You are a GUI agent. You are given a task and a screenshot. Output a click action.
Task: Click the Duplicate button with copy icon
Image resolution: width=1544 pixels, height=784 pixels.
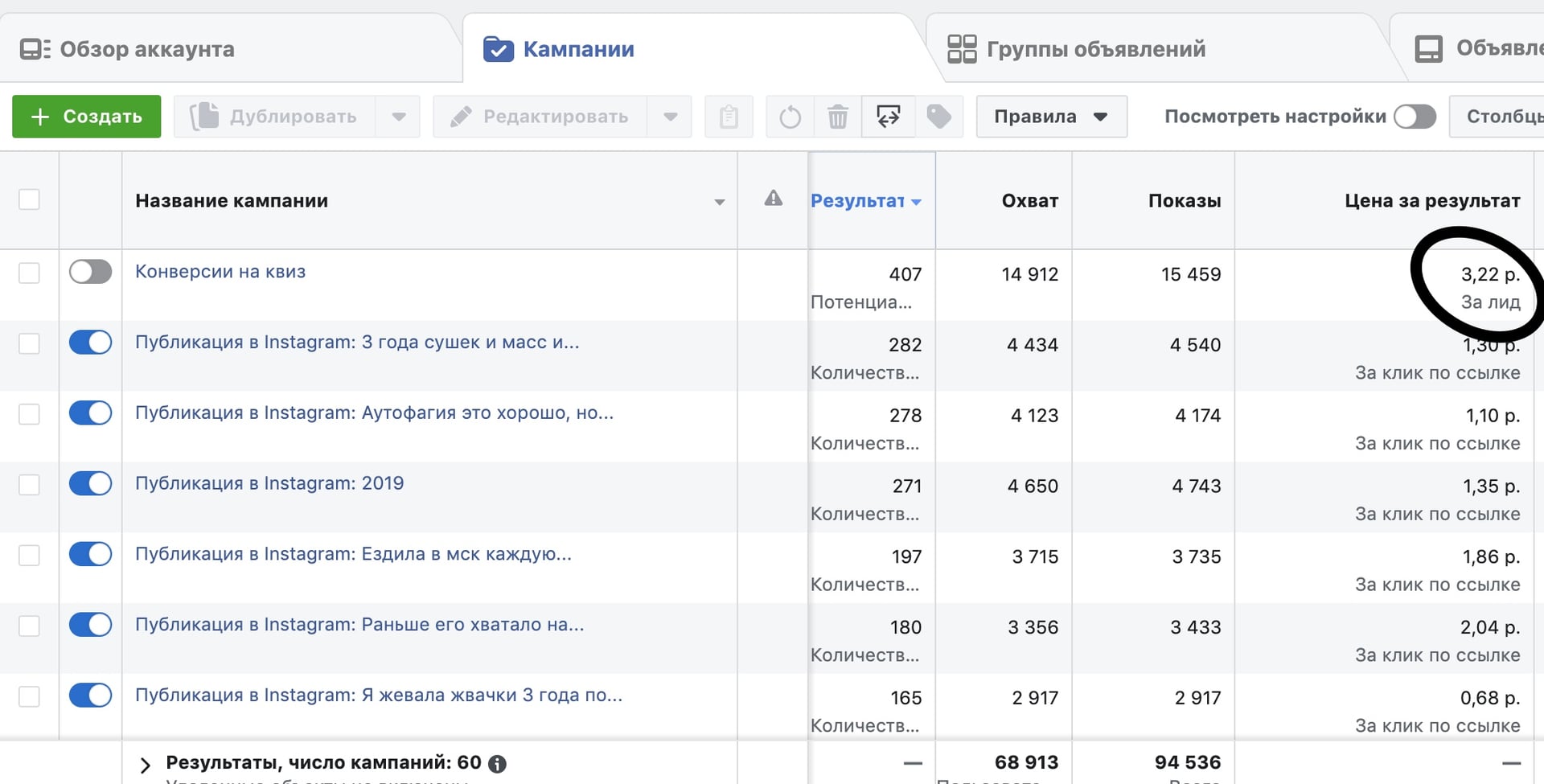(x=275, y=117)
